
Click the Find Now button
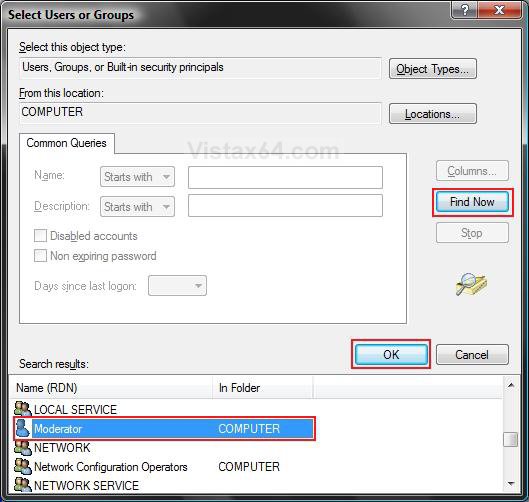click(472, 202)
